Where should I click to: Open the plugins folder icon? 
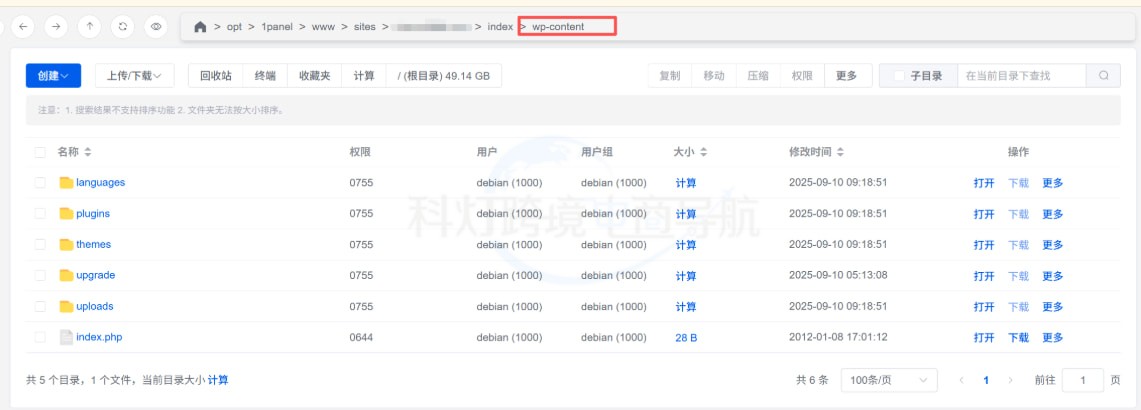click(x=67, y=214)
